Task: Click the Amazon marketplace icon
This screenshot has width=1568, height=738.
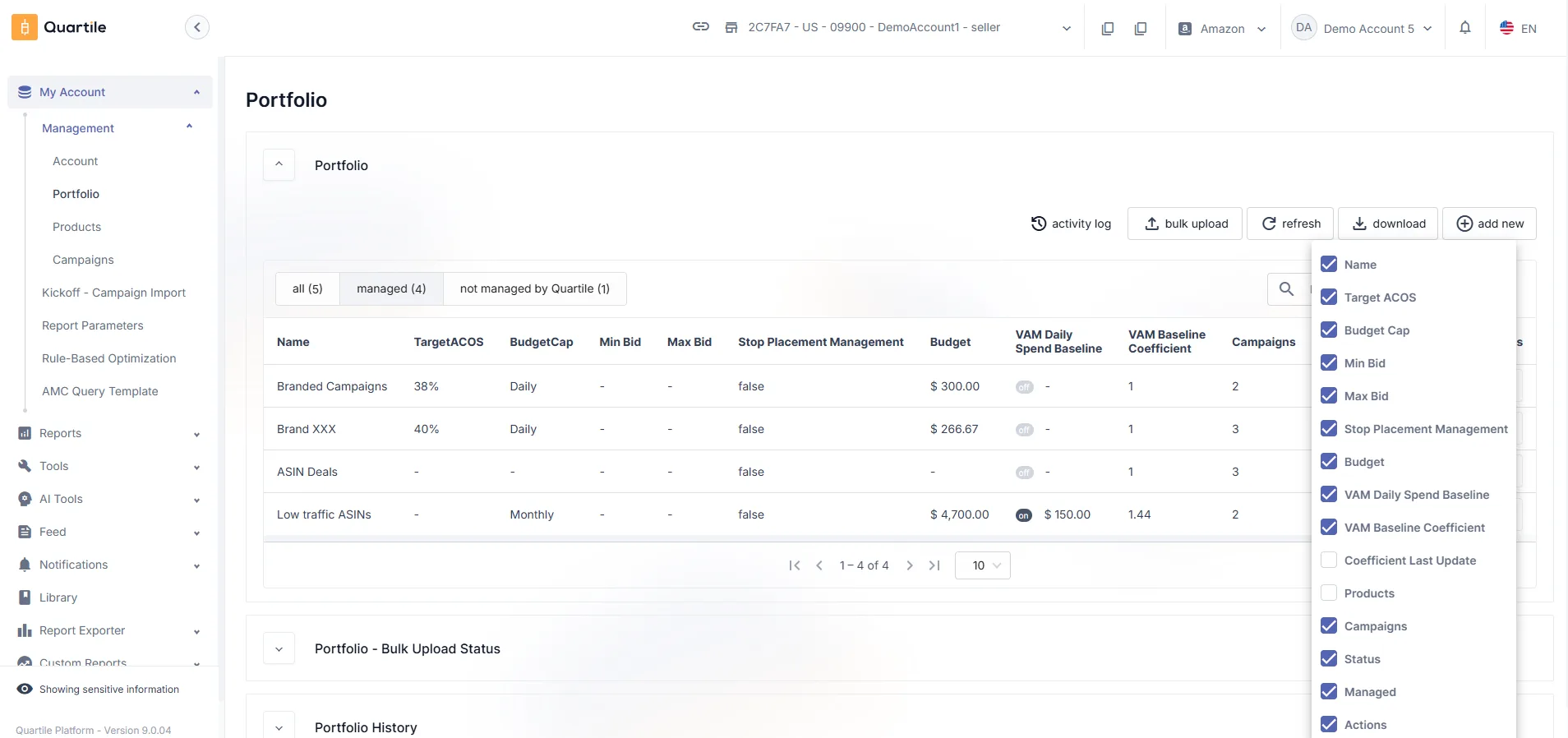Action: pos(1185,28)
